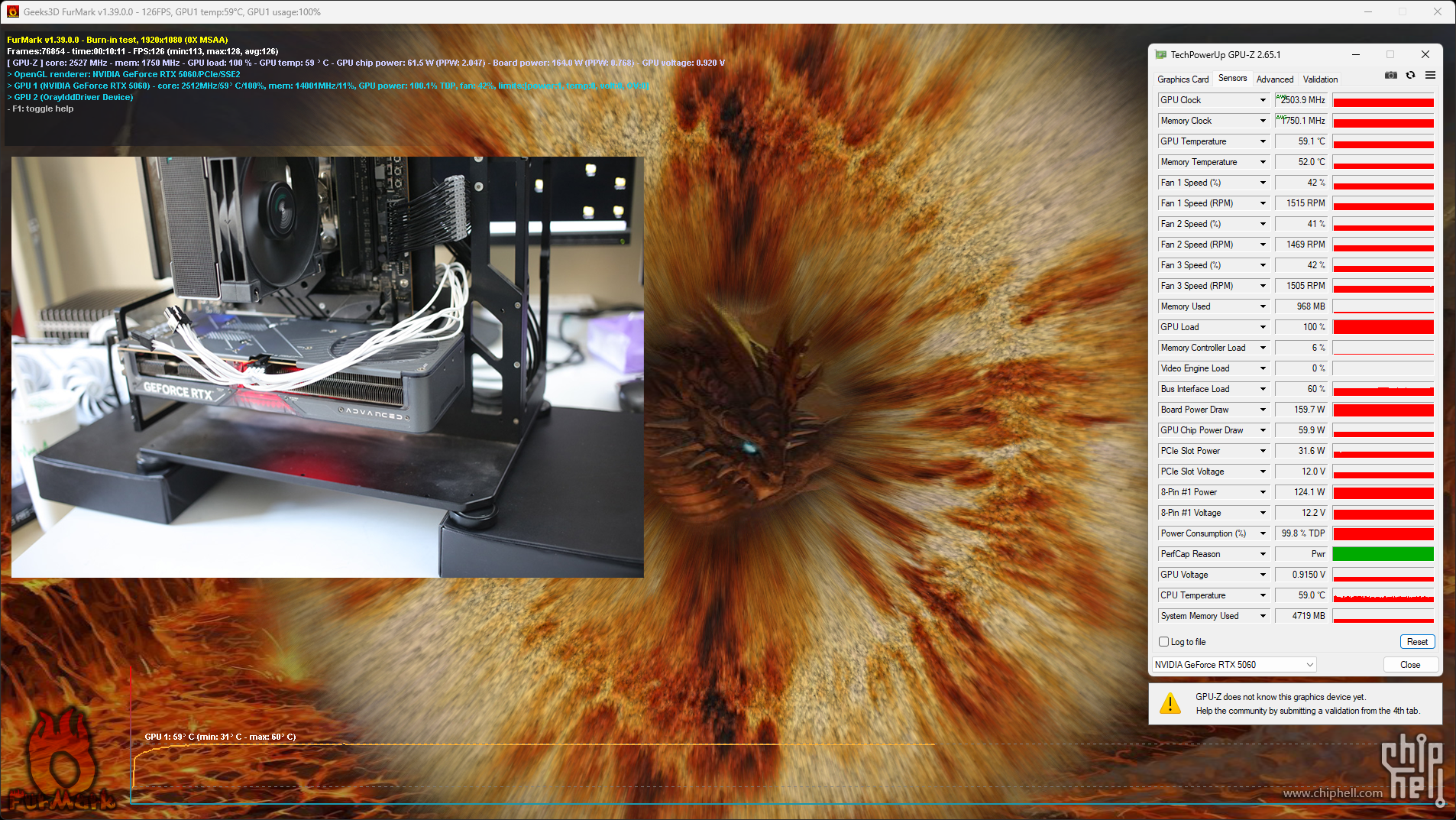Open the Memory Temperature sensor dropdown
The image size is (1456, 820).
pyautogui.click(x=1263, y=162)
